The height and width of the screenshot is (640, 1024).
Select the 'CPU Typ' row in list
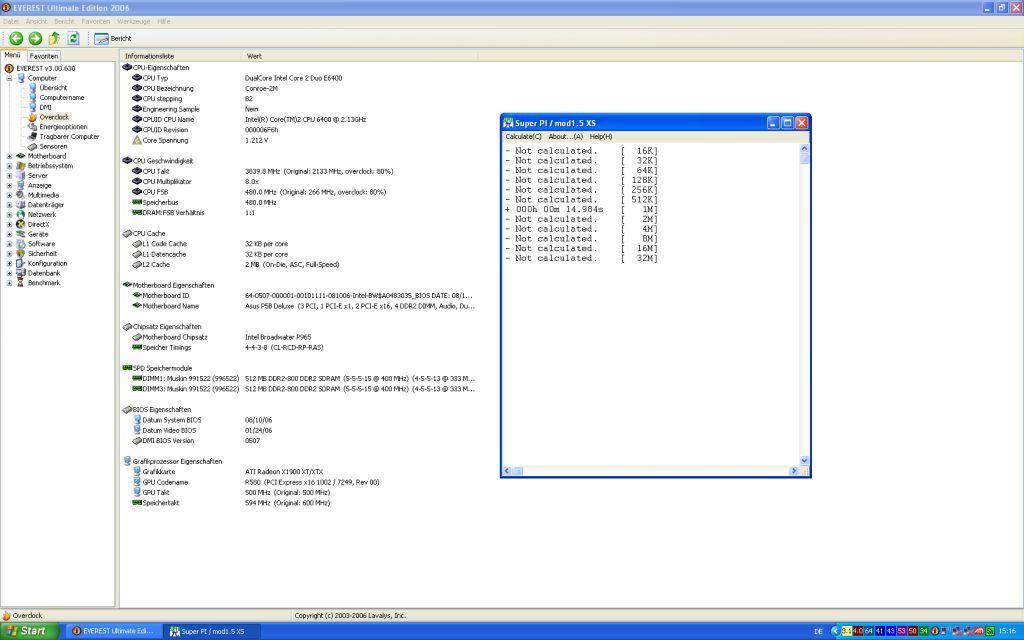coord(298,78)
